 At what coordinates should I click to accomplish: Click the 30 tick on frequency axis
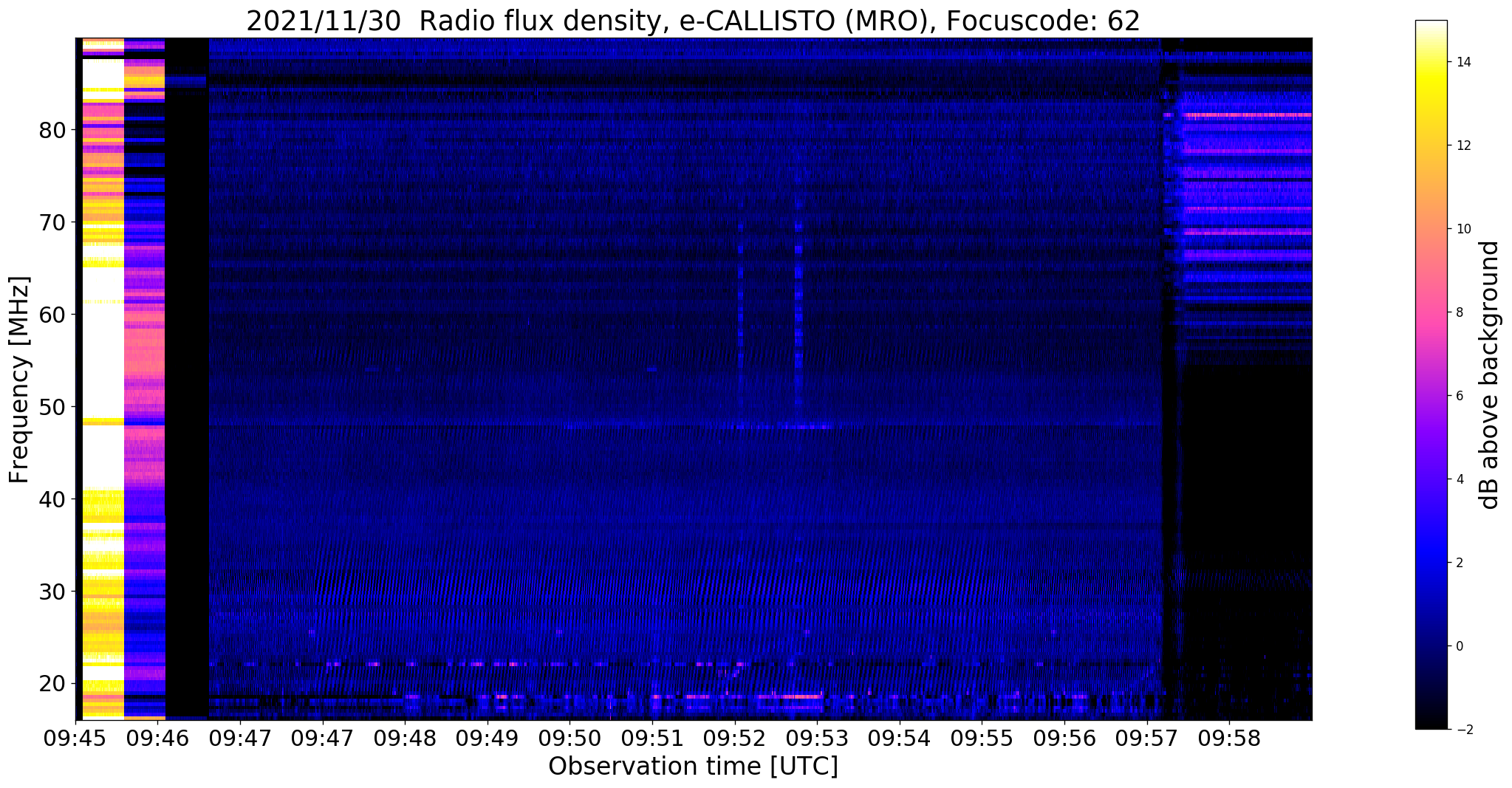pos(53,592)
